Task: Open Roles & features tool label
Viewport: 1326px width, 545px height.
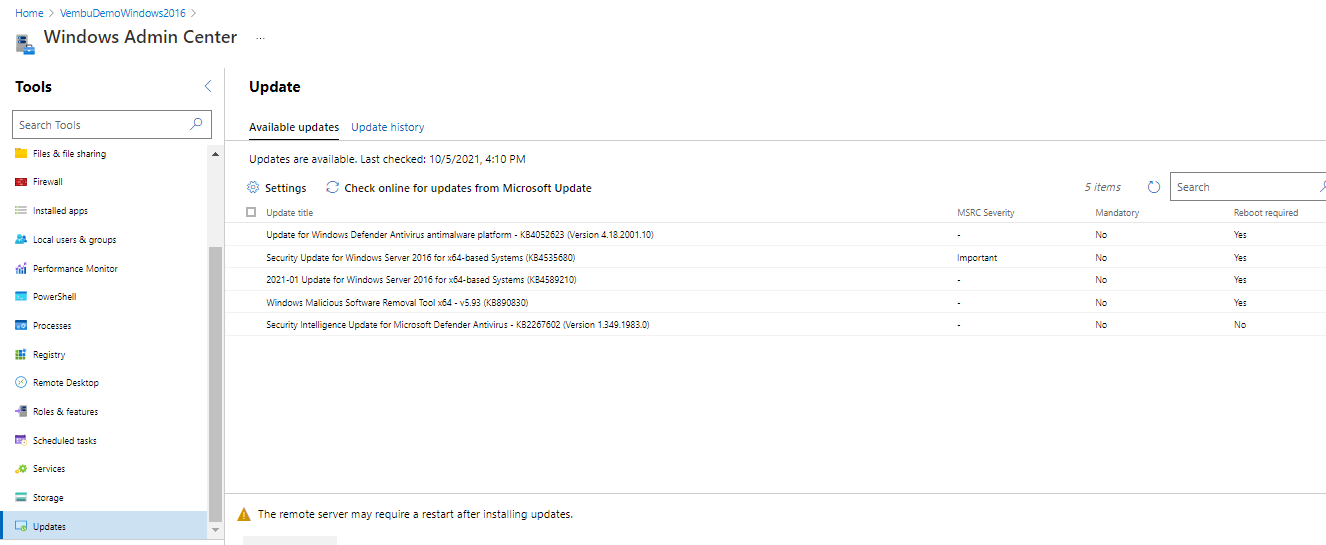Action: tap(65, 412)
